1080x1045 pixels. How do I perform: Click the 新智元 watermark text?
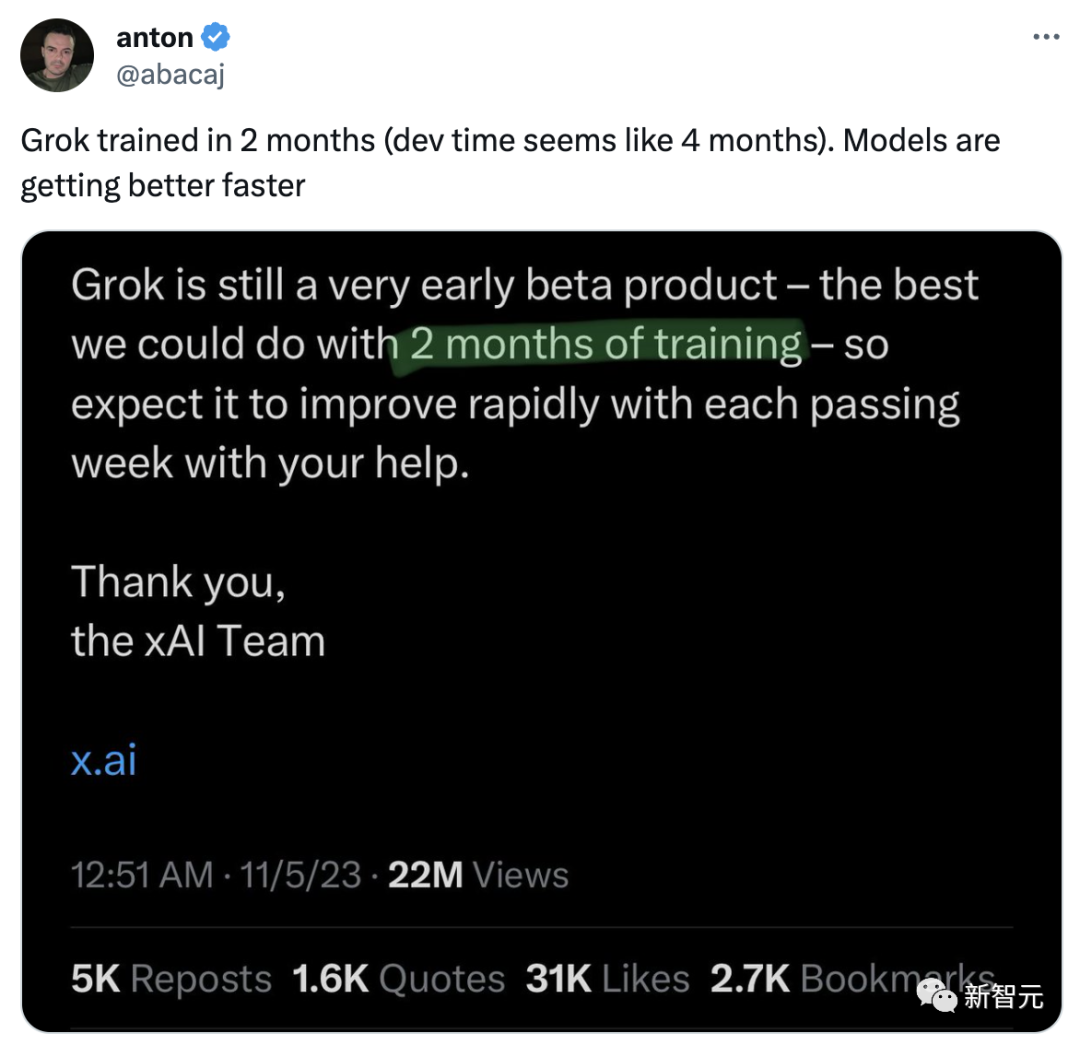pyautogui.click(x=1004, y=997)
